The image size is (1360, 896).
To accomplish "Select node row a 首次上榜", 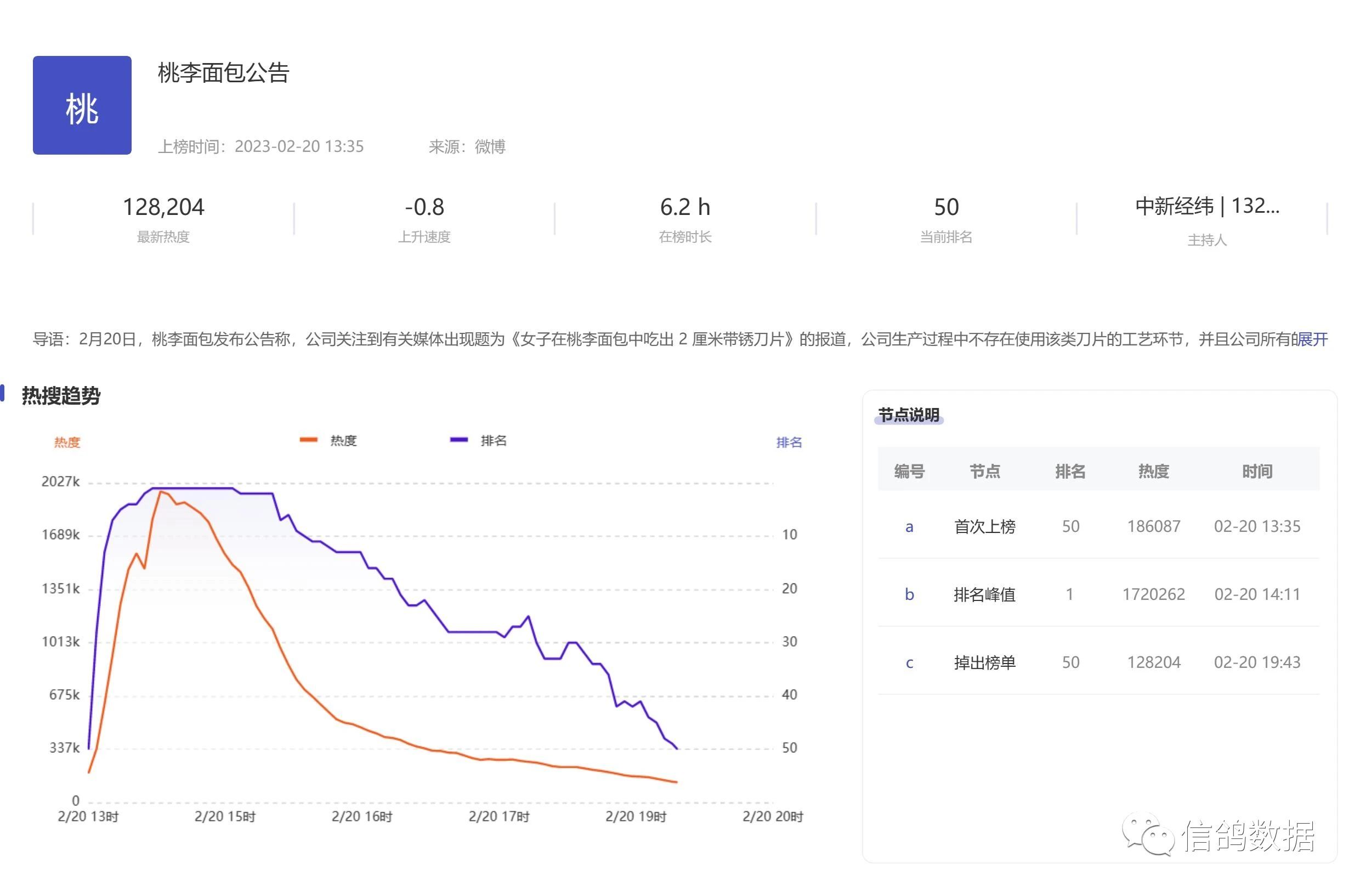I will pos(984,526).
